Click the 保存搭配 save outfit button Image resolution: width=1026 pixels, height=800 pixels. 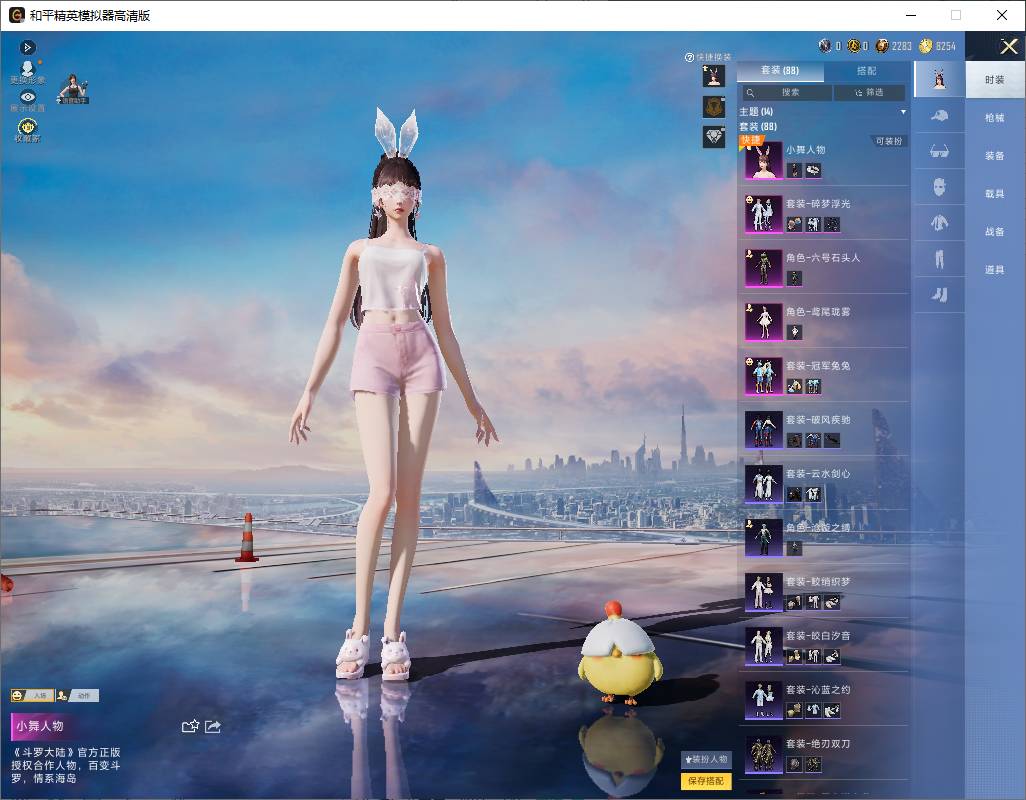click(x=706, y=780)
